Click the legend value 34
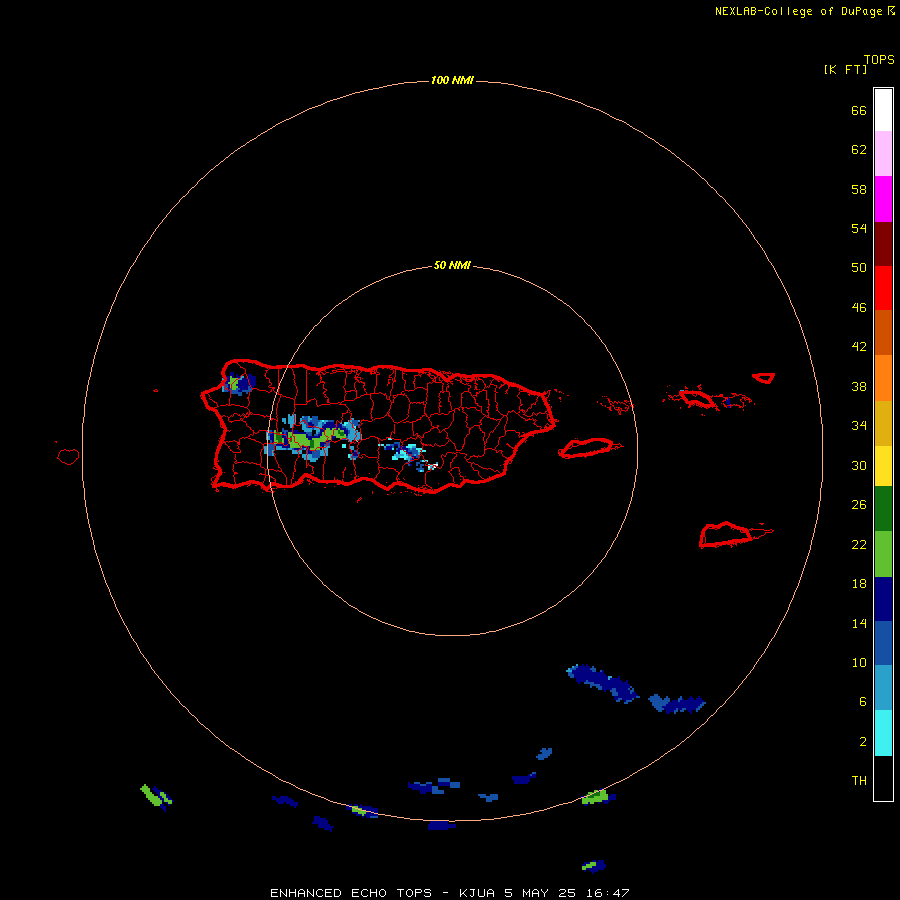Viewport: 900px width, 900px height. point(859,426)
